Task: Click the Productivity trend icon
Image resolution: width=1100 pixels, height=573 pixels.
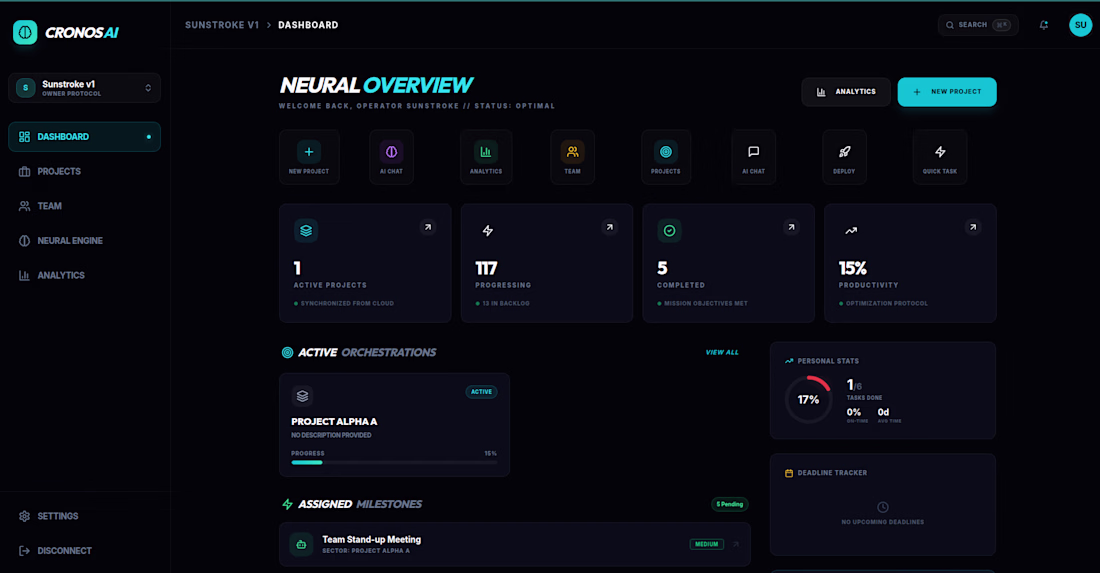Action: click(x=851, y=231)
